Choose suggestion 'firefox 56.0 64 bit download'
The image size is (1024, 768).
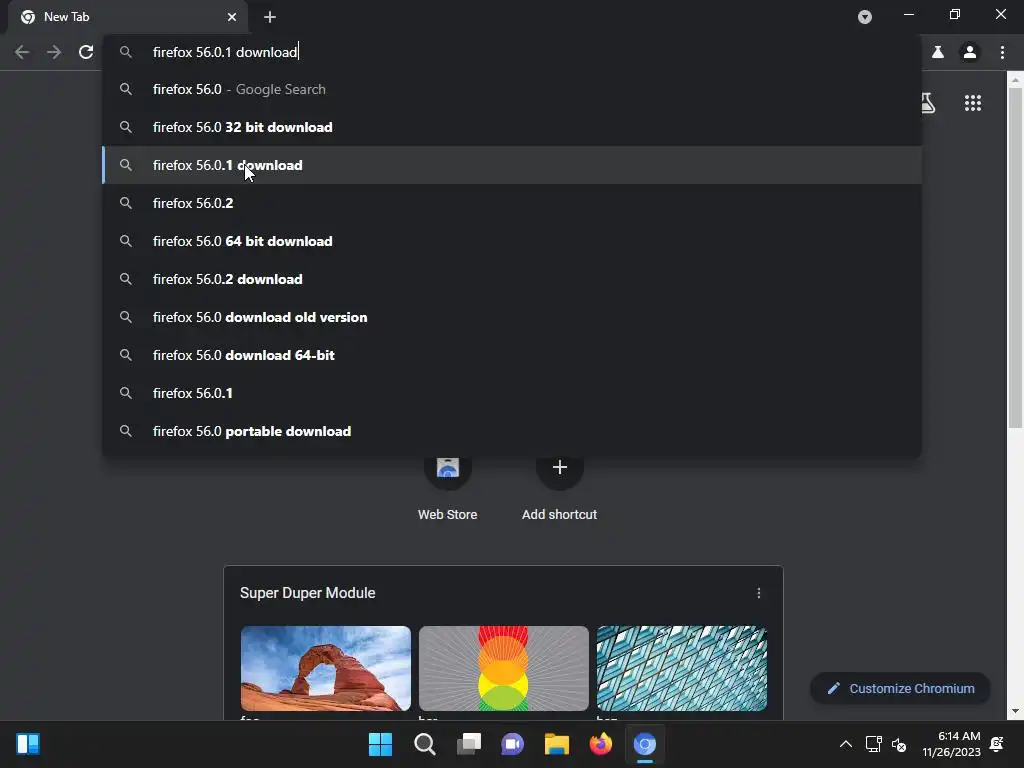512,241
